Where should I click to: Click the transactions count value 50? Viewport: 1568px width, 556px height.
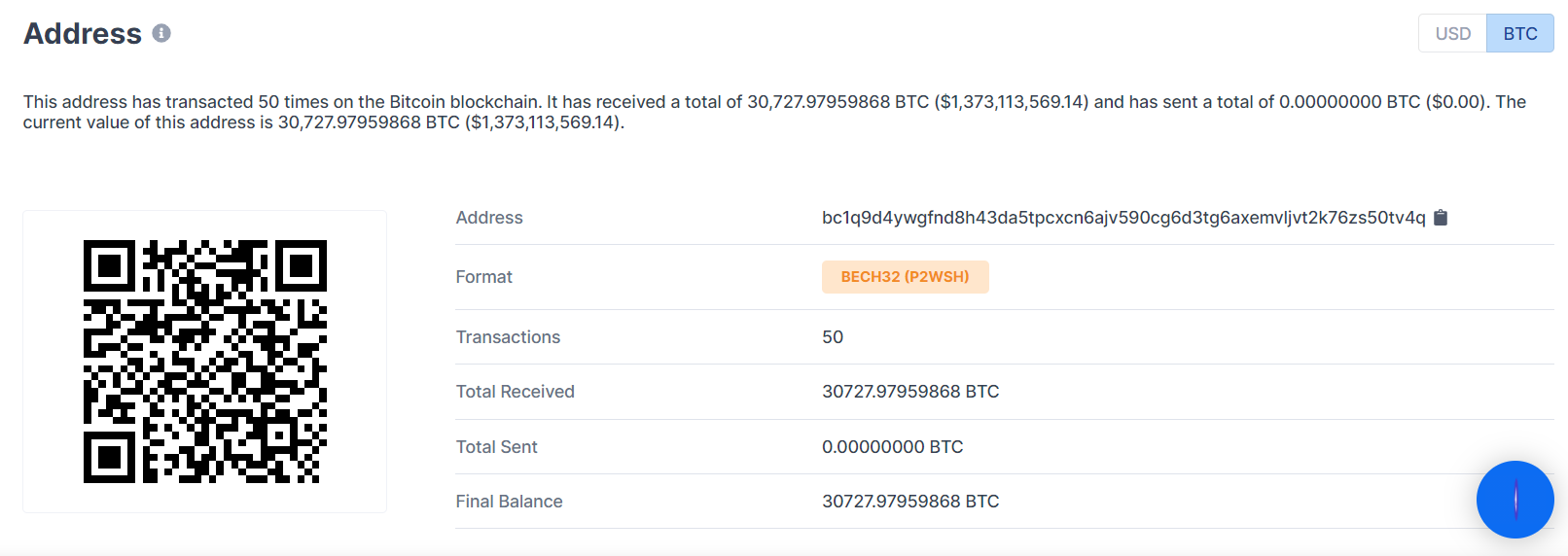pos(833,337)
